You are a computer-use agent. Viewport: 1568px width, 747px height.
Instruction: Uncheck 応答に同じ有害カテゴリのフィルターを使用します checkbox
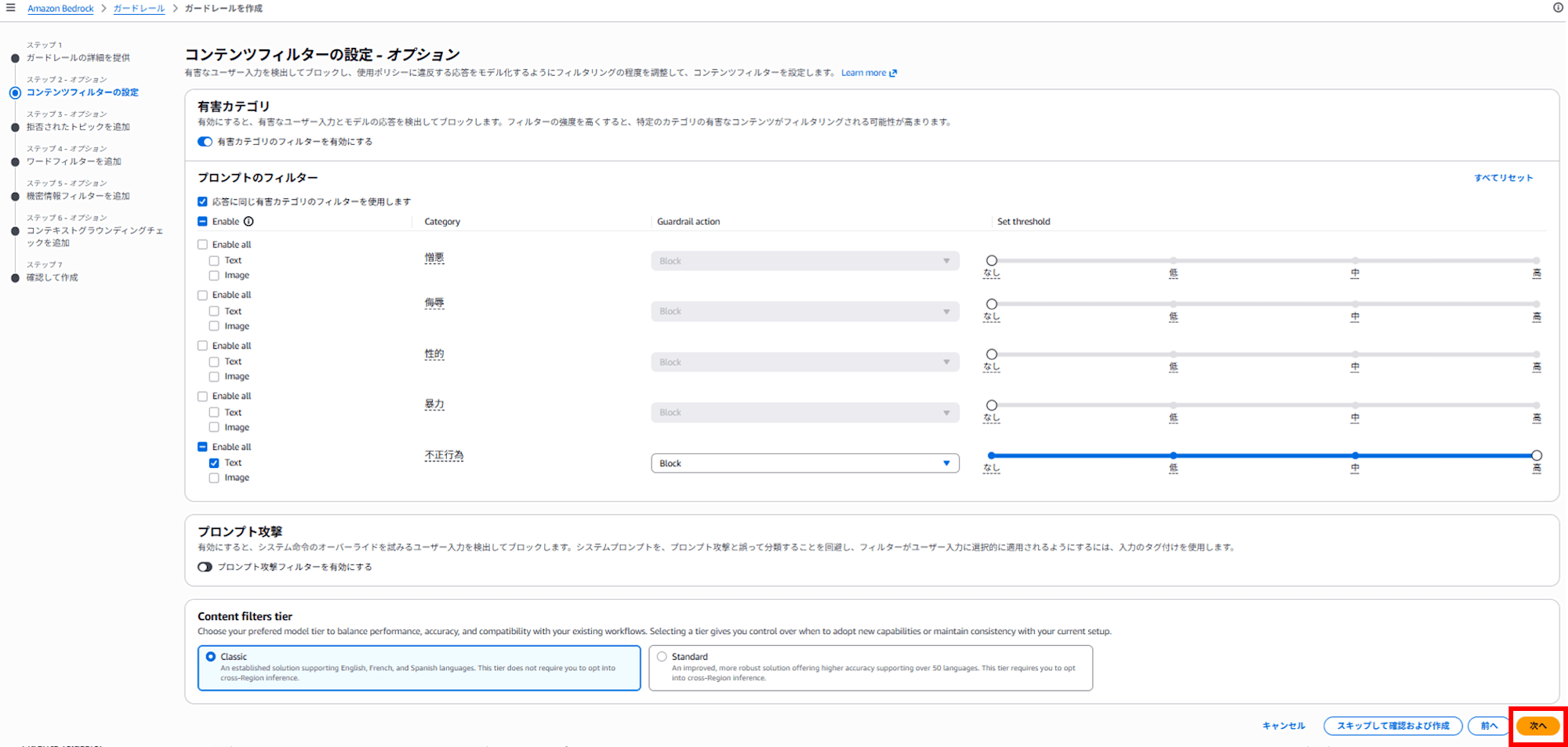[202, 201]
